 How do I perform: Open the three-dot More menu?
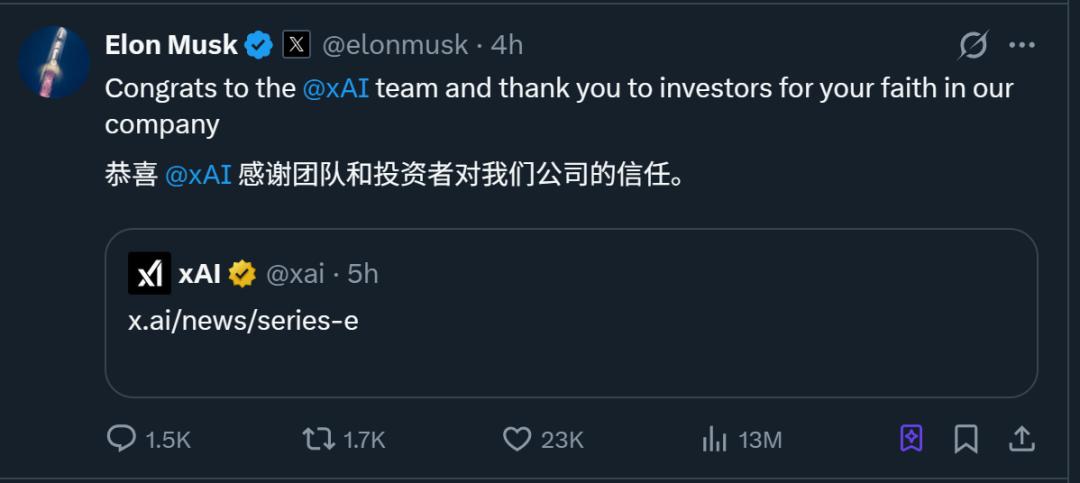(1021, 45)
